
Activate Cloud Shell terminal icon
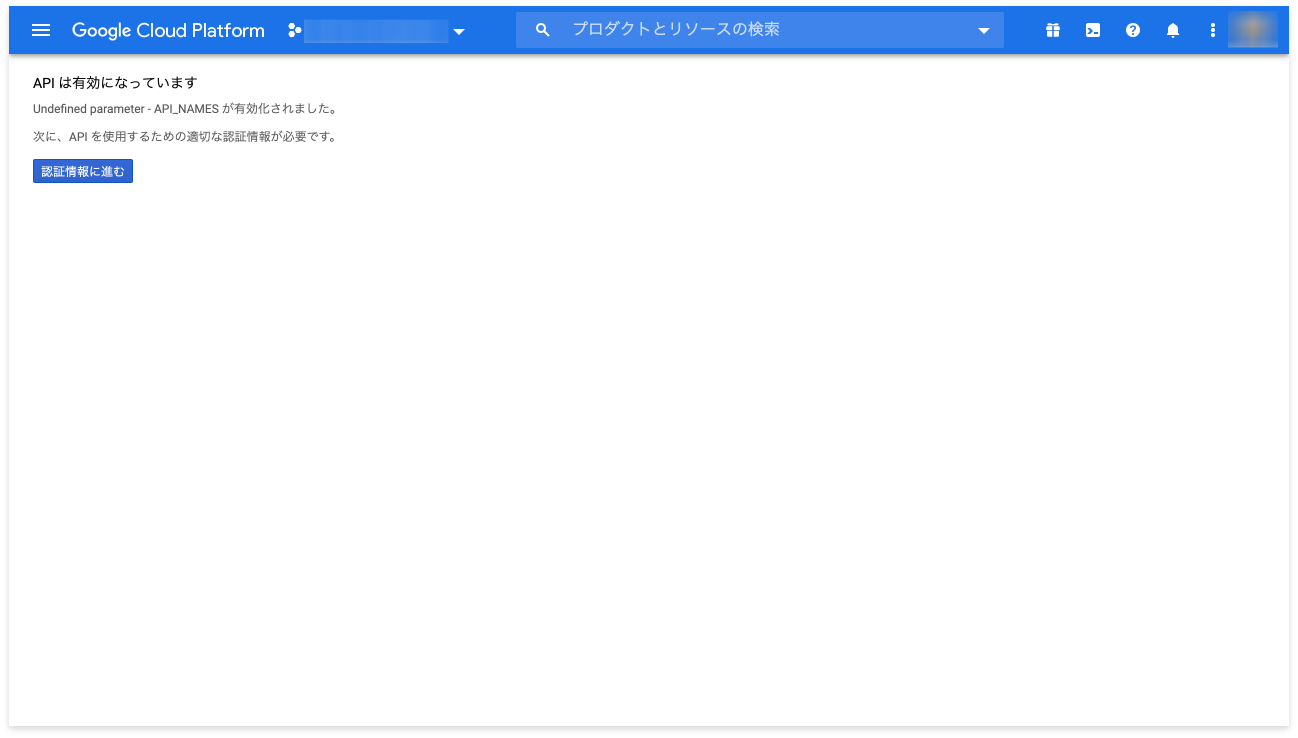coord(1093,30)
